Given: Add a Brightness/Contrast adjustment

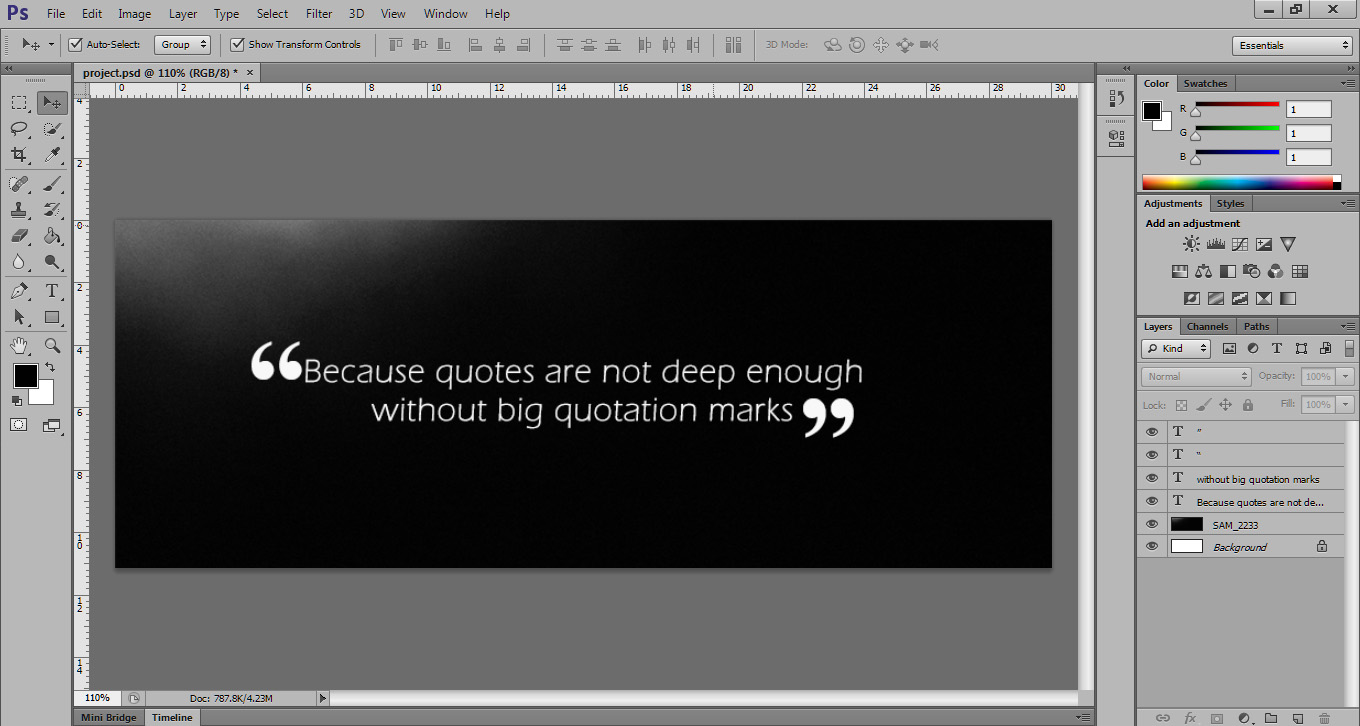Looking at the screenshot, I should pos(1190,243).
